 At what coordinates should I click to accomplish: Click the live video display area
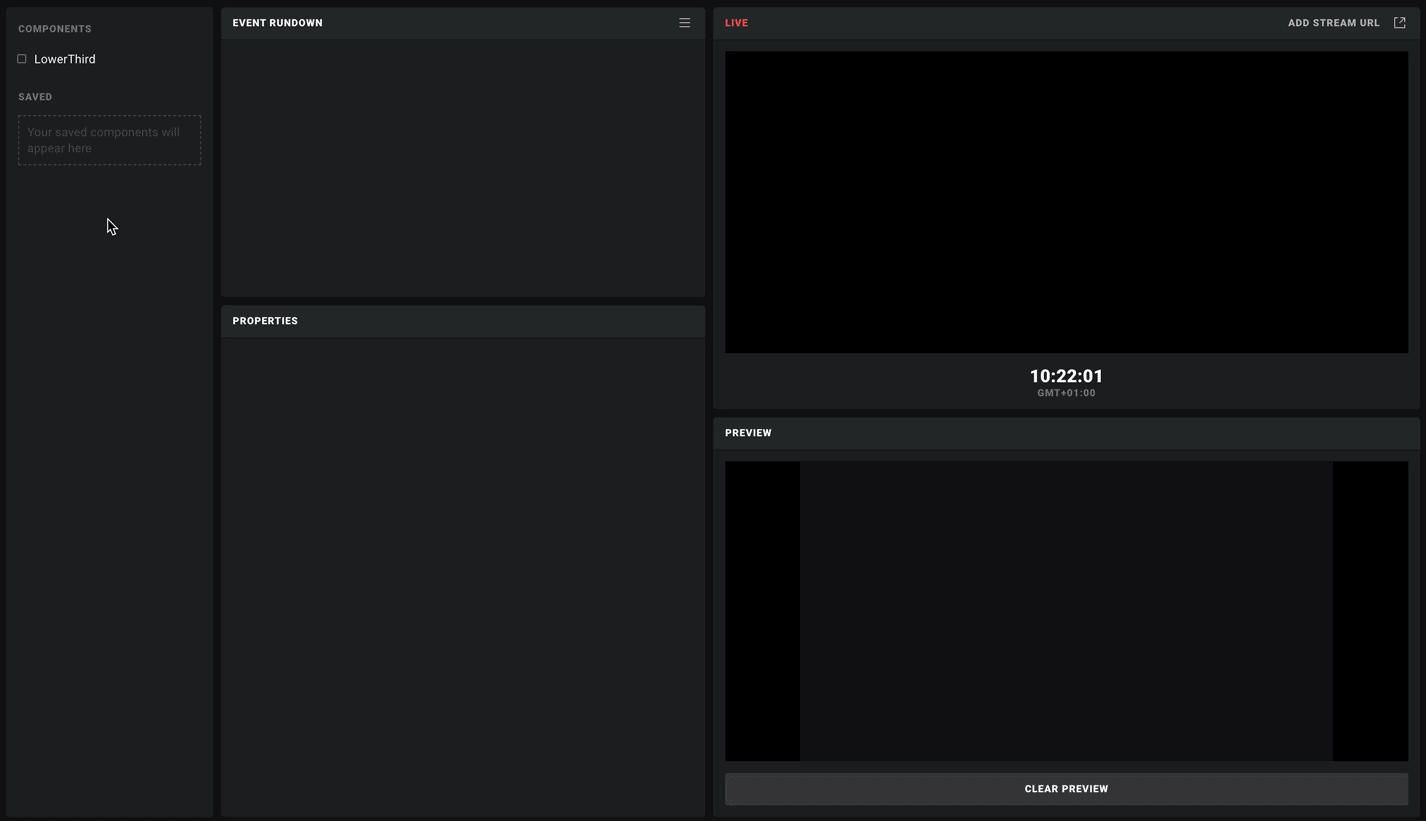(x=1066, y=202)
